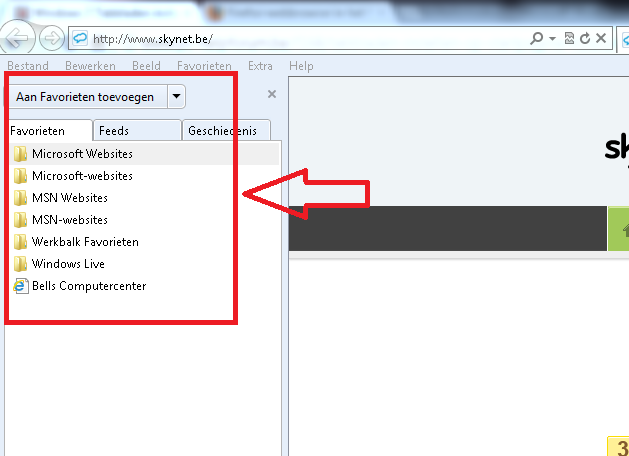Open the Microsoft Websites folder

point(144,154)
